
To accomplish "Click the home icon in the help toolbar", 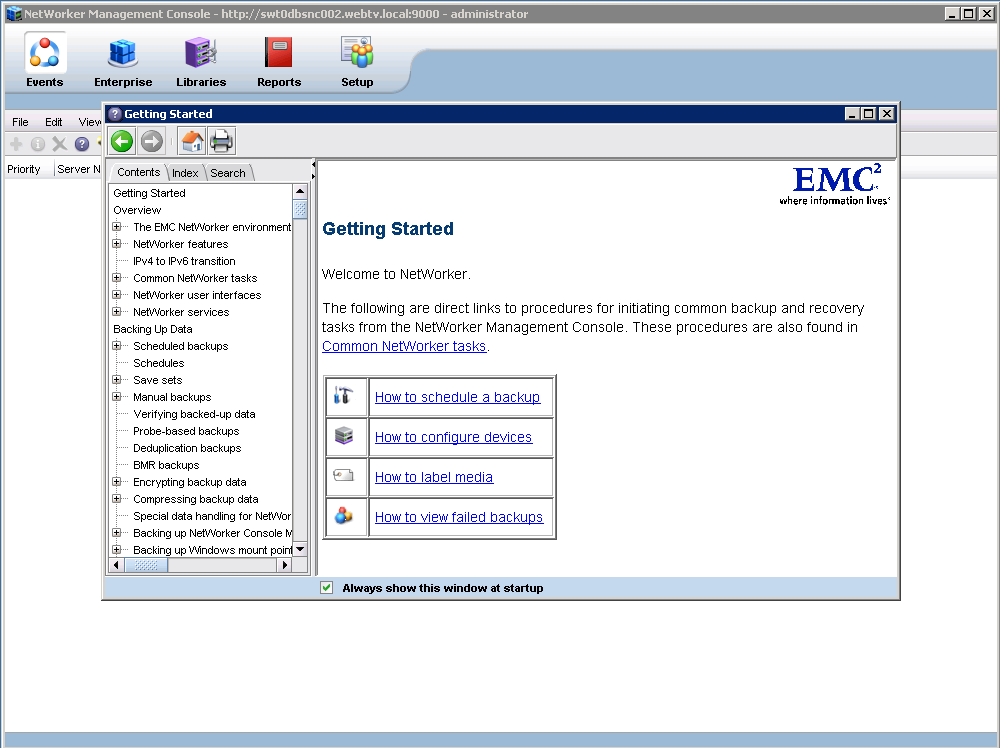I will (x=190, y=140).
